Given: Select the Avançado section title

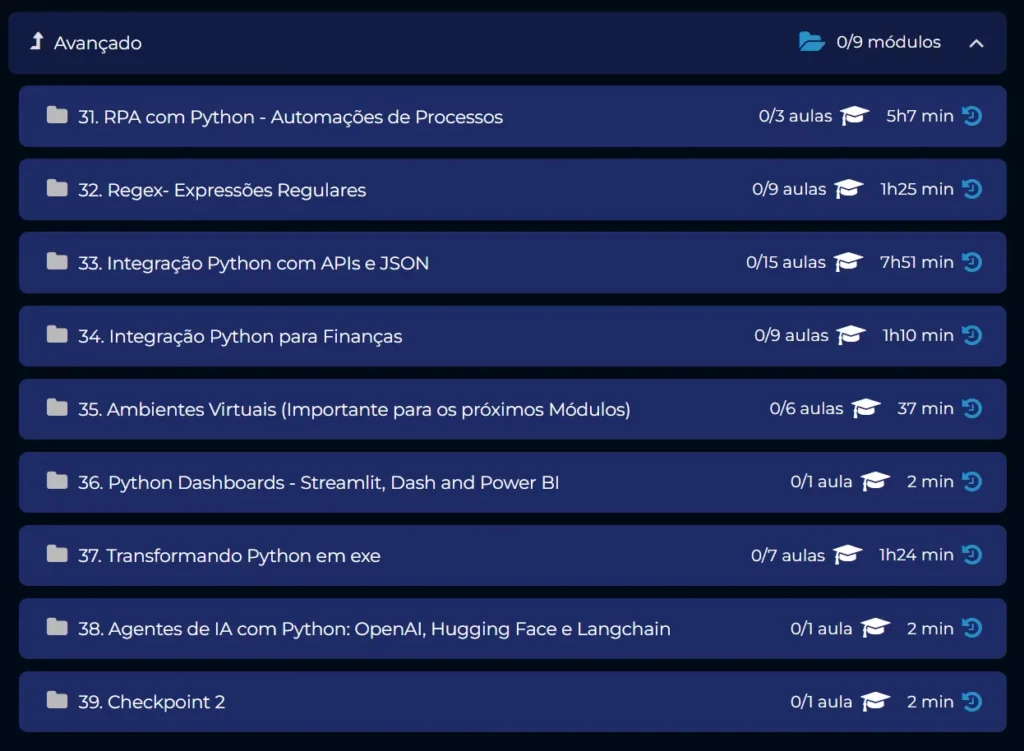Looking at the screenshot, I should [98, 43].
